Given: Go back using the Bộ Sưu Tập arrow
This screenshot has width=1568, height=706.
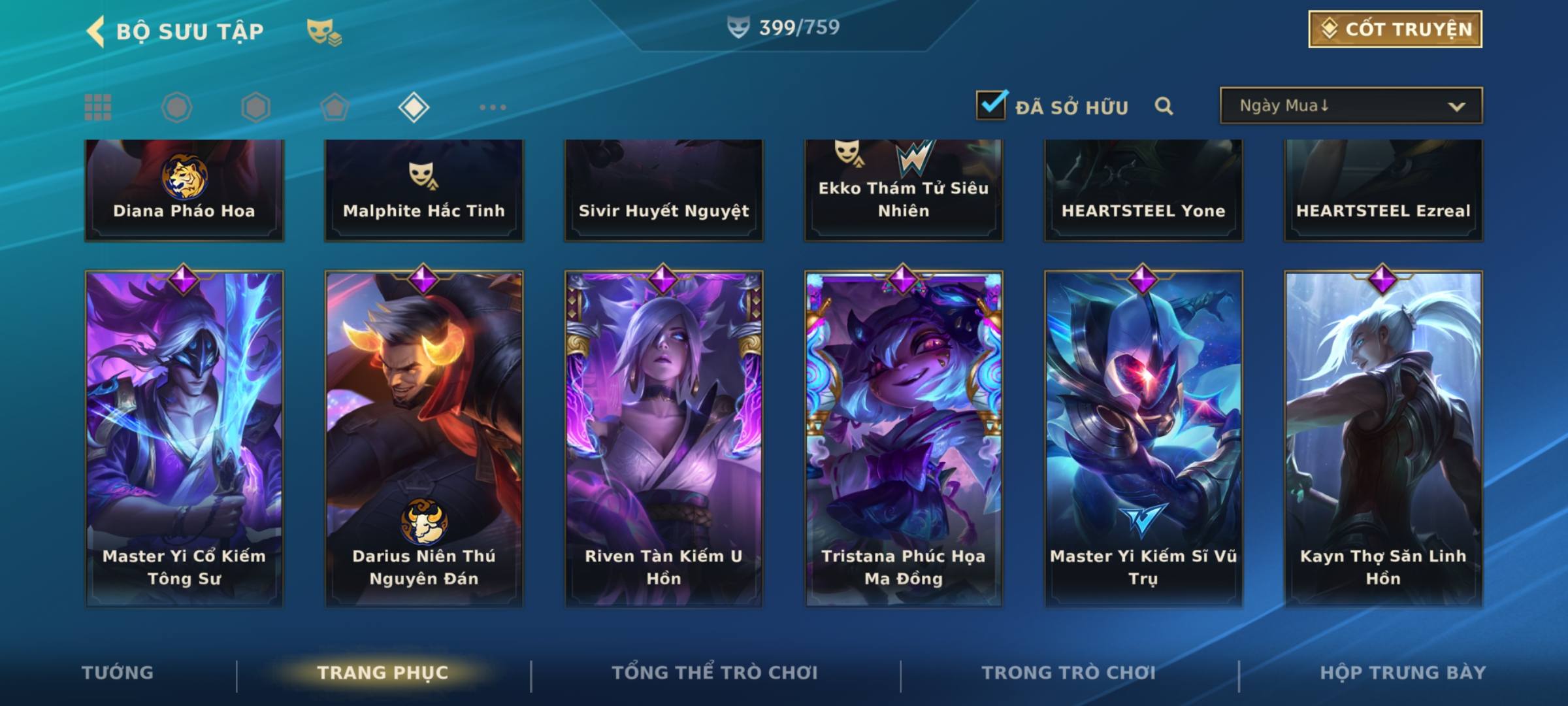Looking at the screenshot, I should click(95, 31).
